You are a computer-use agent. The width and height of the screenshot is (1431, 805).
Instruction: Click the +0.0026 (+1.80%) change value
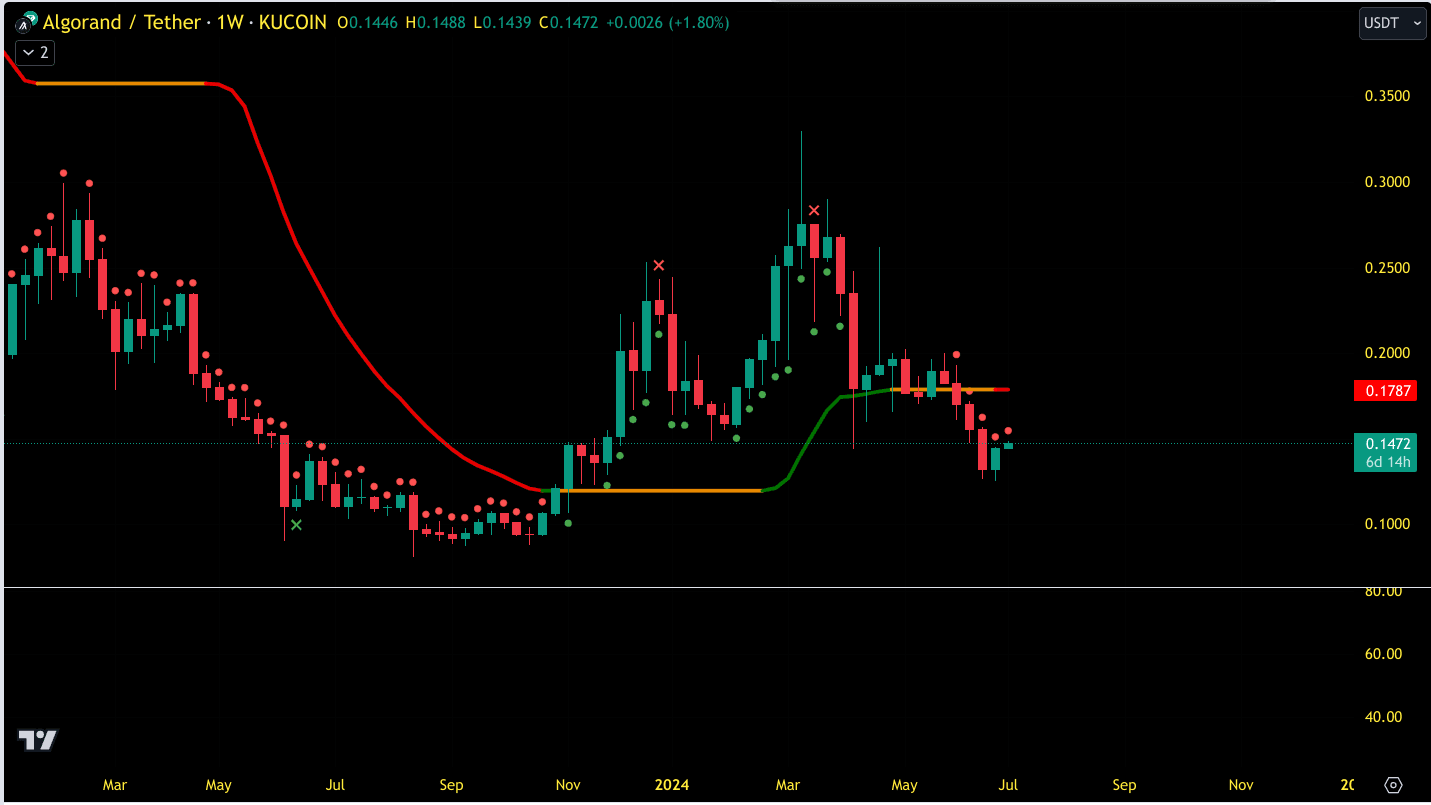click(x=667, y=22)
